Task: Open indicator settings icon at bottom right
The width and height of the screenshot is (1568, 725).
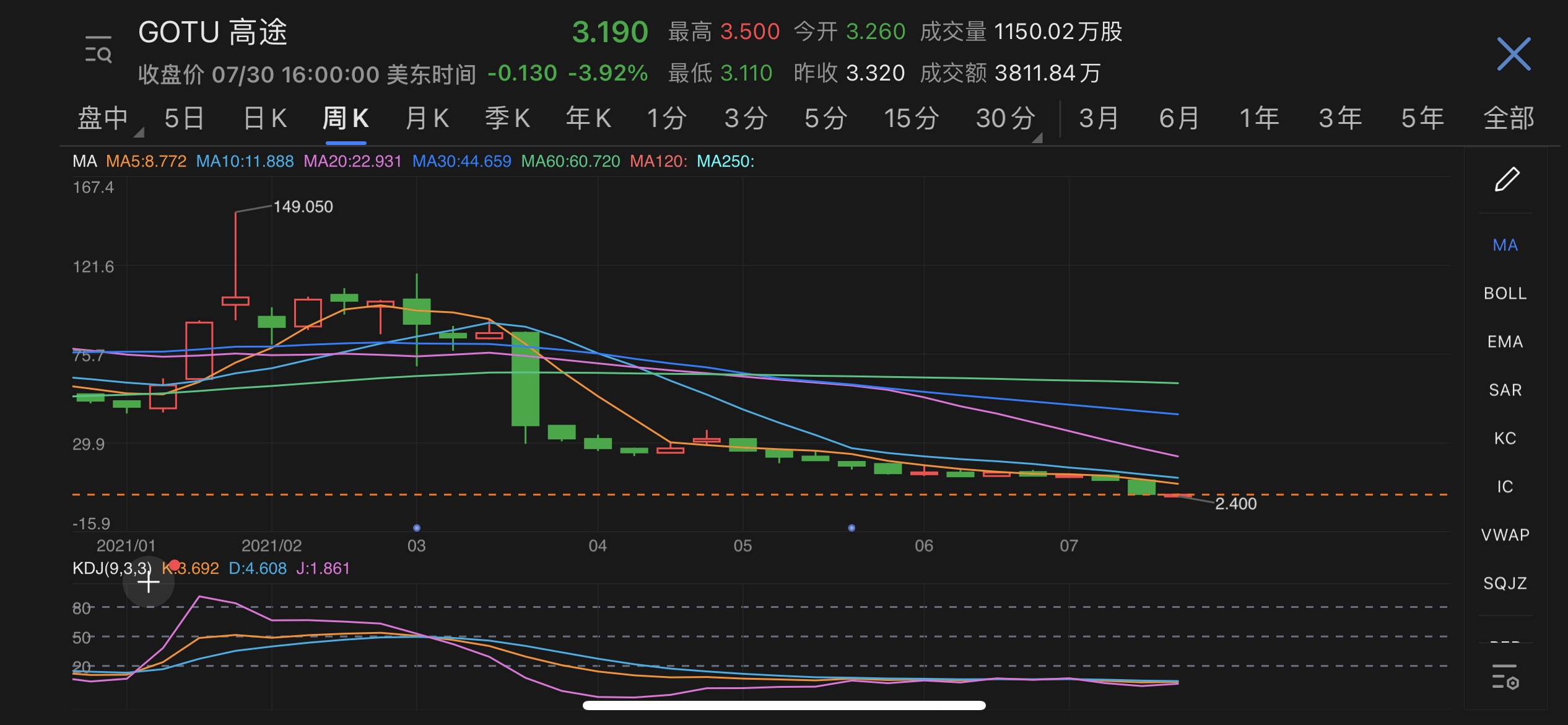Action: click(1505, 677)
